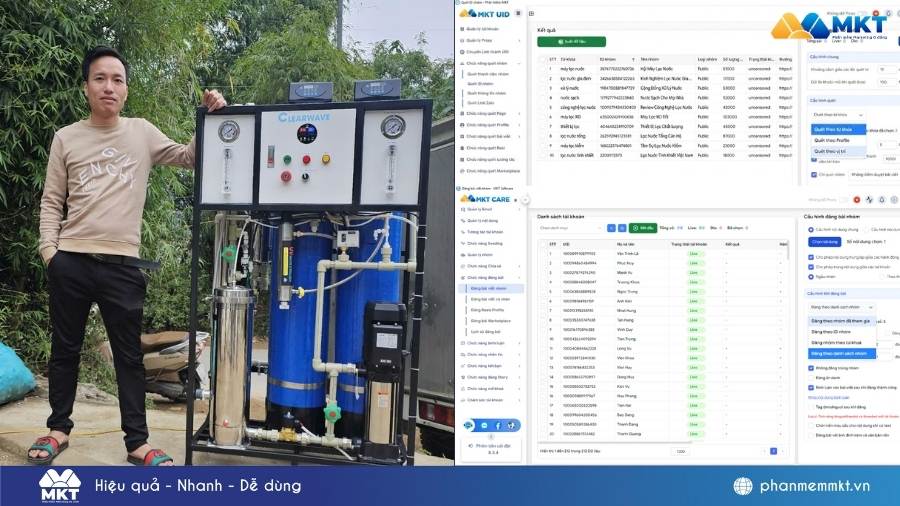
Task: Toggle the proxy switch in MKT UID top bar
Action: click(x=863, y=13)
